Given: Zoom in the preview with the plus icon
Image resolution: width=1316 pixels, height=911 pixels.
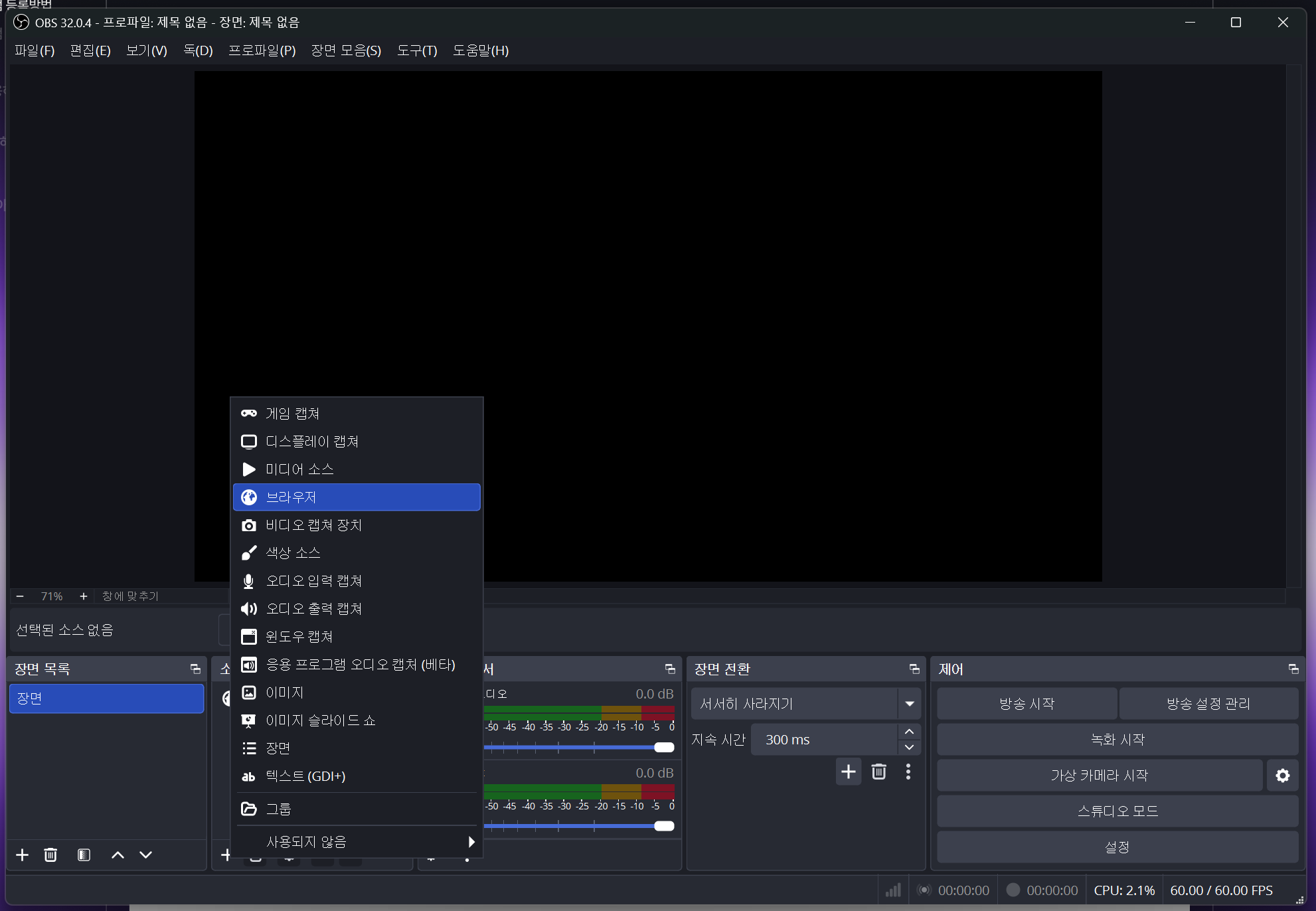Looking at the screenshot, I should point(83,596).
